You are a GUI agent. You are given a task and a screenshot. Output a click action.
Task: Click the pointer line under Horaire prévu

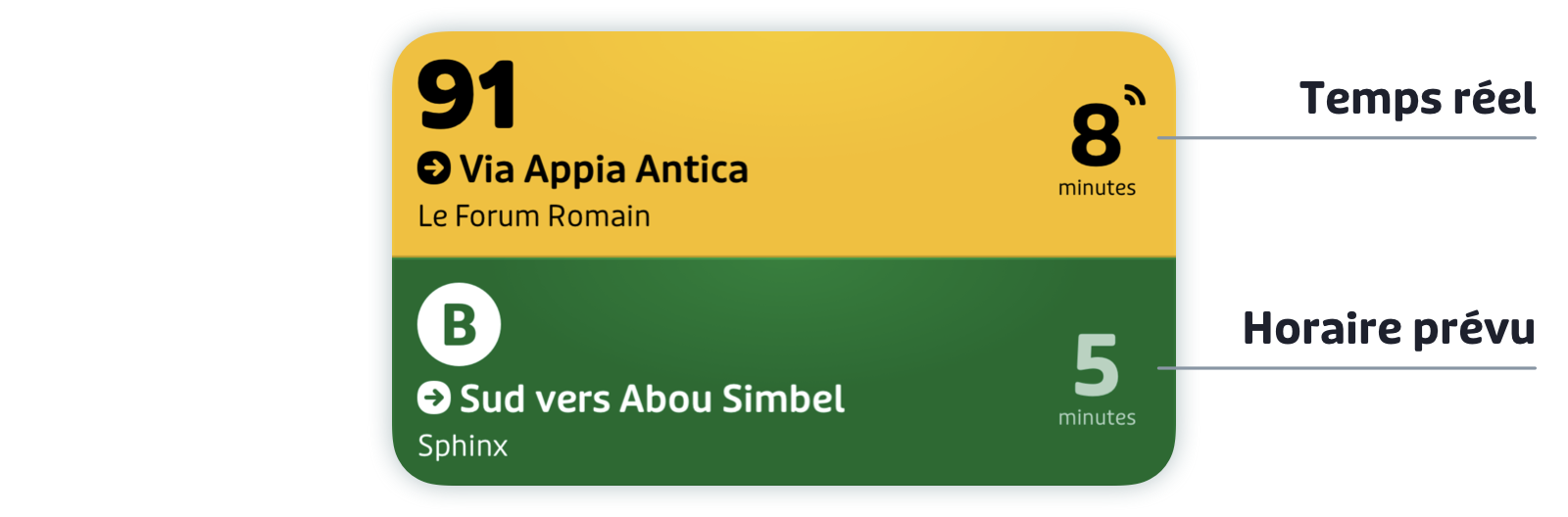(x=1347, y=368)
